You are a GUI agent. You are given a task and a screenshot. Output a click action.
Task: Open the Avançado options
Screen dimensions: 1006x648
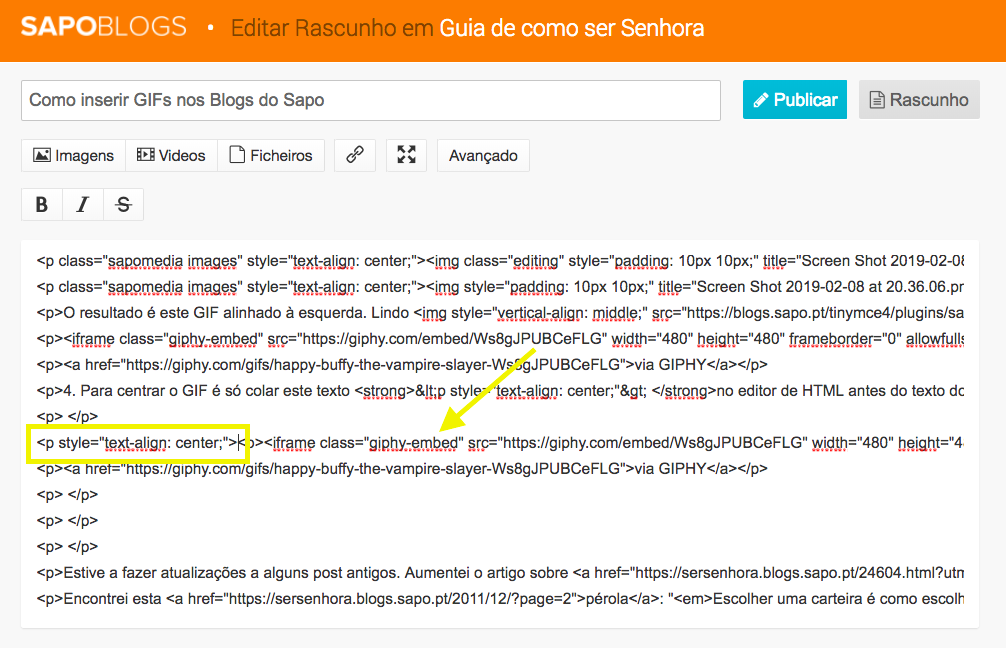click(483, 155)
